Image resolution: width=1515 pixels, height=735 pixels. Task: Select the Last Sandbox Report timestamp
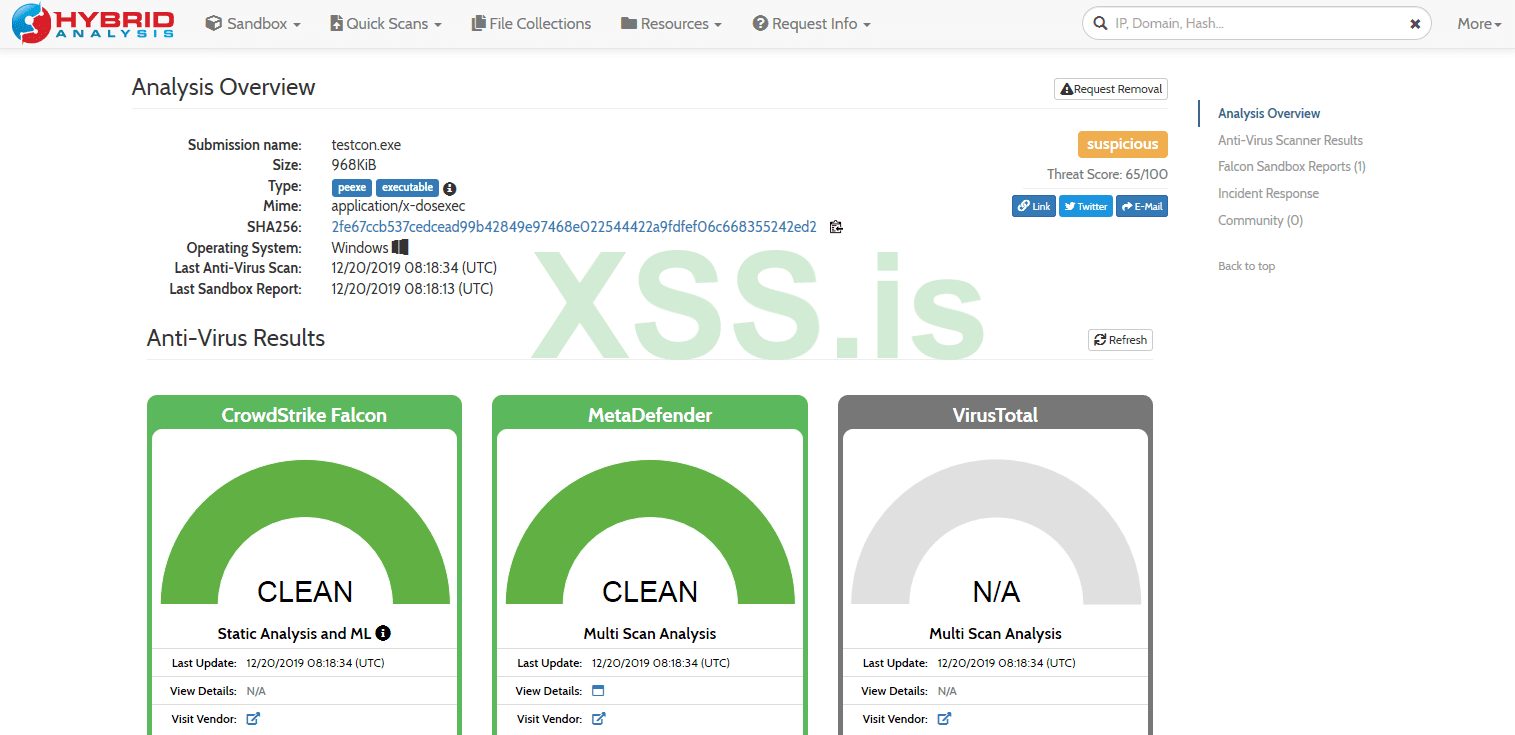click(412, 289)
